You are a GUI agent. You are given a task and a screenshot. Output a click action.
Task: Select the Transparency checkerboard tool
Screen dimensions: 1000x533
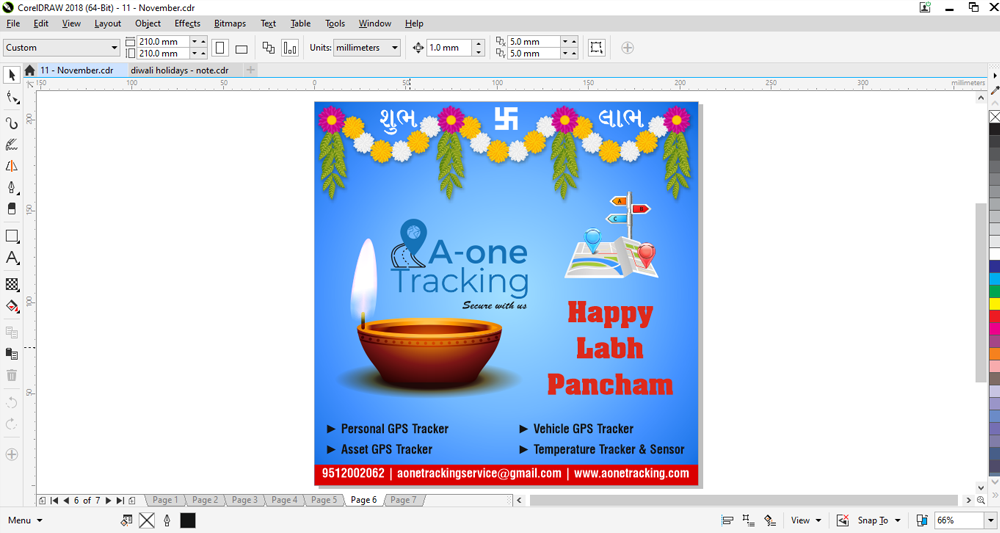click(11, 284)
